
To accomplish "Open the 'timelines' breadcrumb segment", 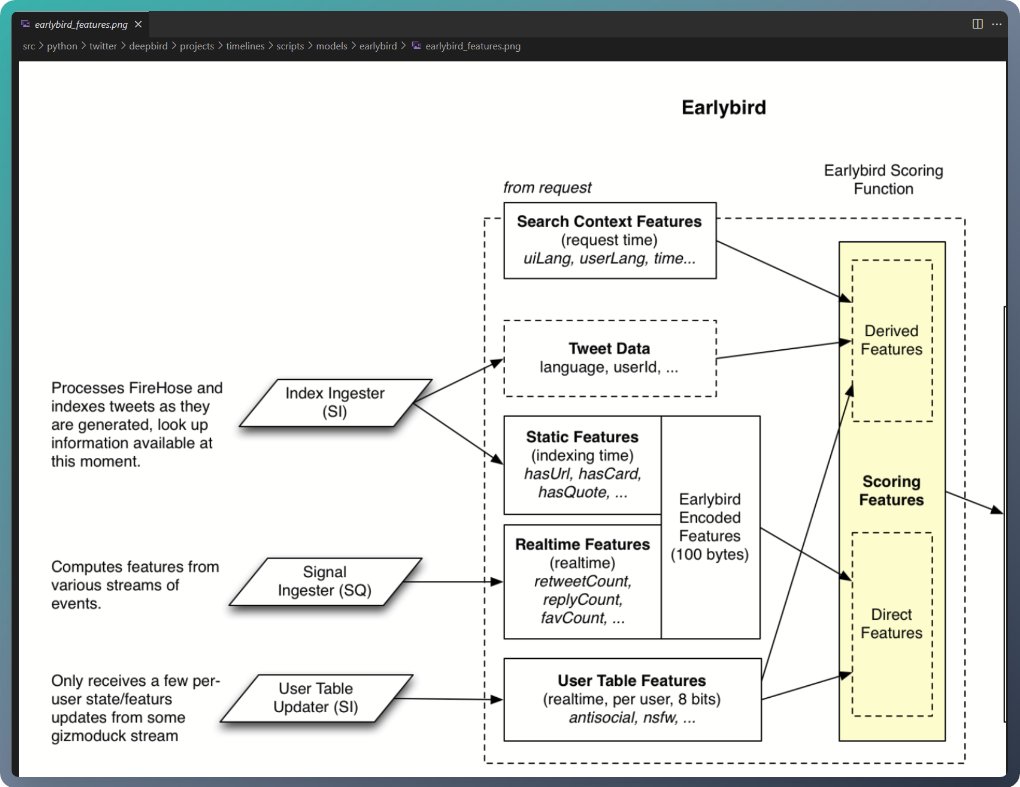I will click(245, 46).
